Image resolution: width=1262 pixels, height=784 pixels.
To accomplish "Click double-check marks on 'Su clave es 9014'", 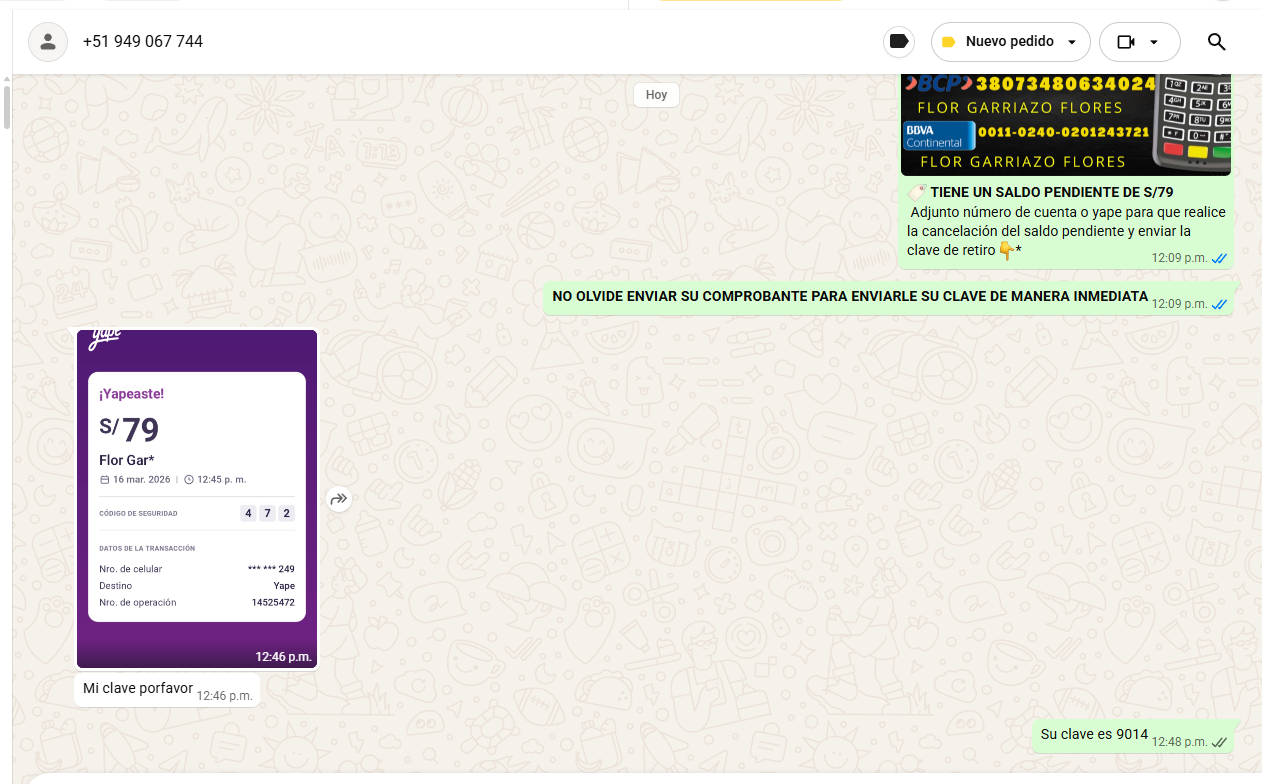I will click(1219, 742).
